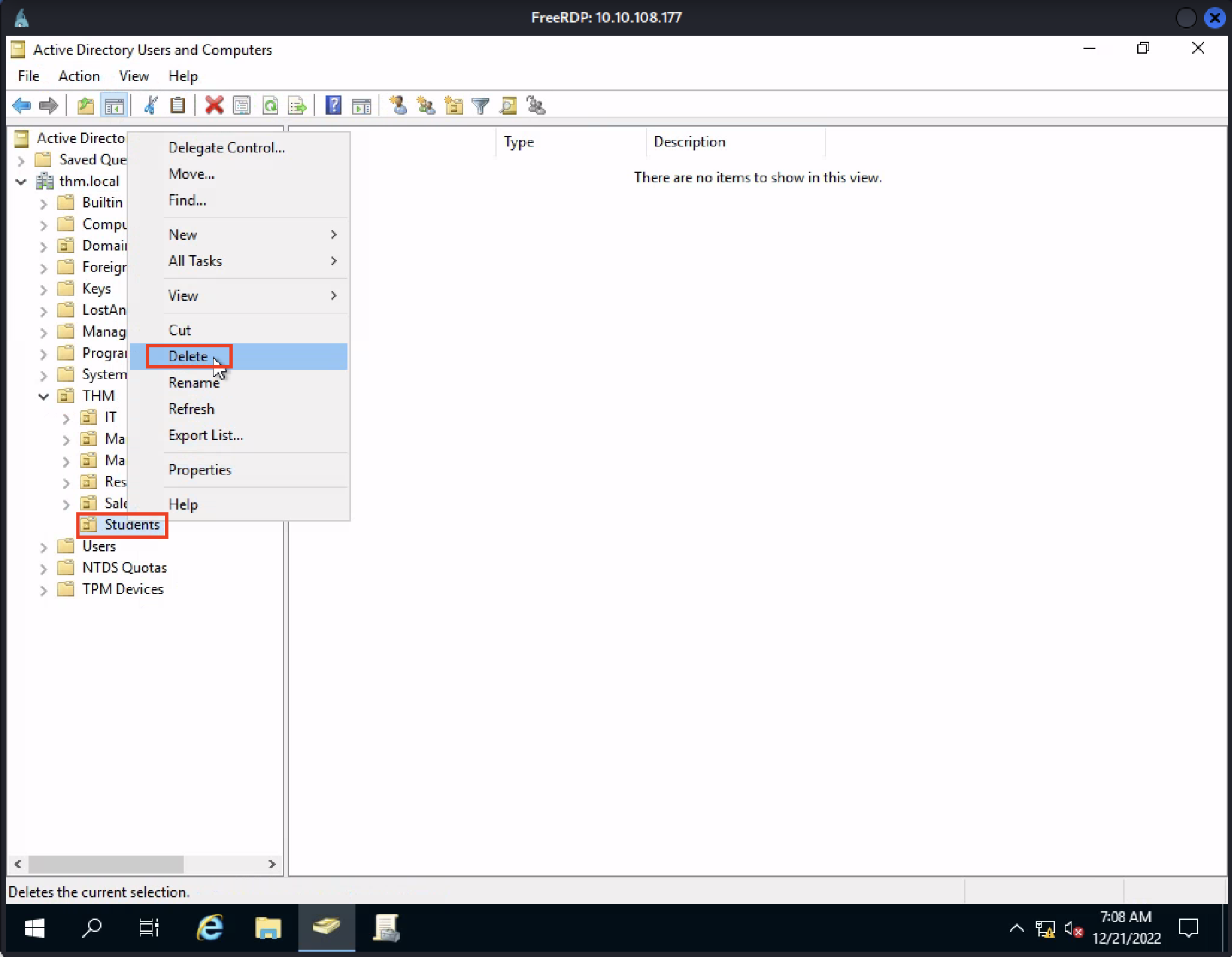Open Properties from the toolbar icon
Screen dimensions: 1232x957
point(242,105)
